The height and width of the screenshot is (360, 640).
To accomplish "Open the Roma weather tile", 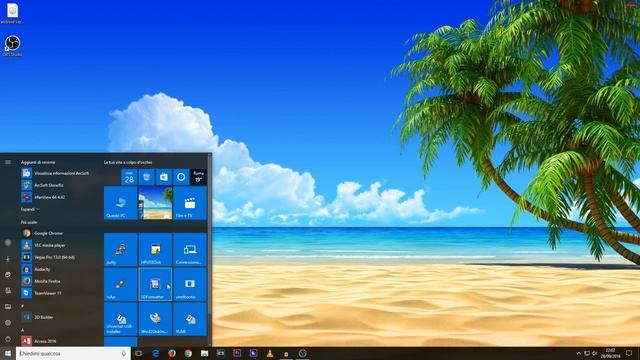I will coord(199,177).
